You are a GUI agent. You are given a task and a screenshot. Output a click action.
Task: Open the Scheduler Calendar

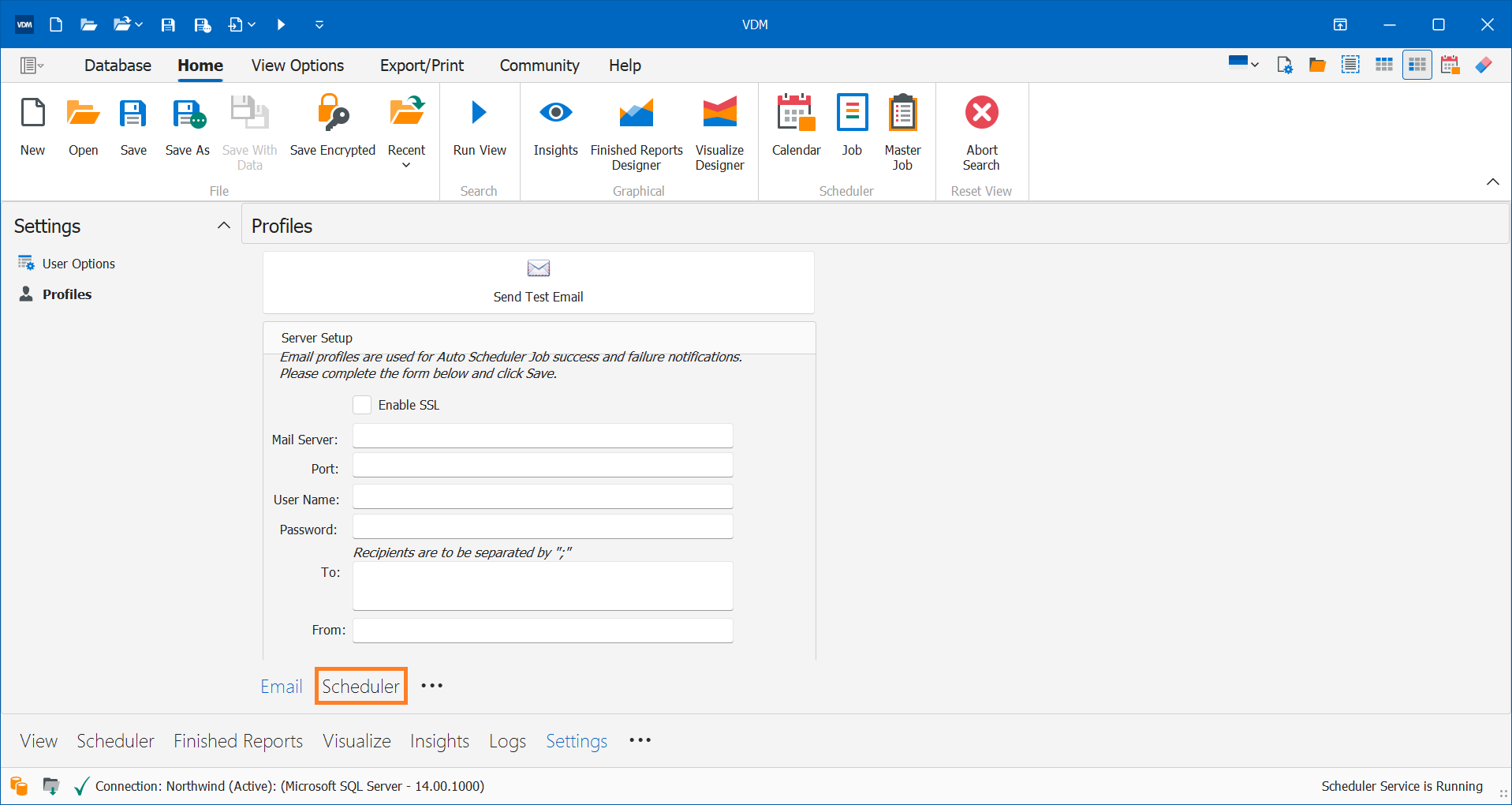[x=797, y=127]
